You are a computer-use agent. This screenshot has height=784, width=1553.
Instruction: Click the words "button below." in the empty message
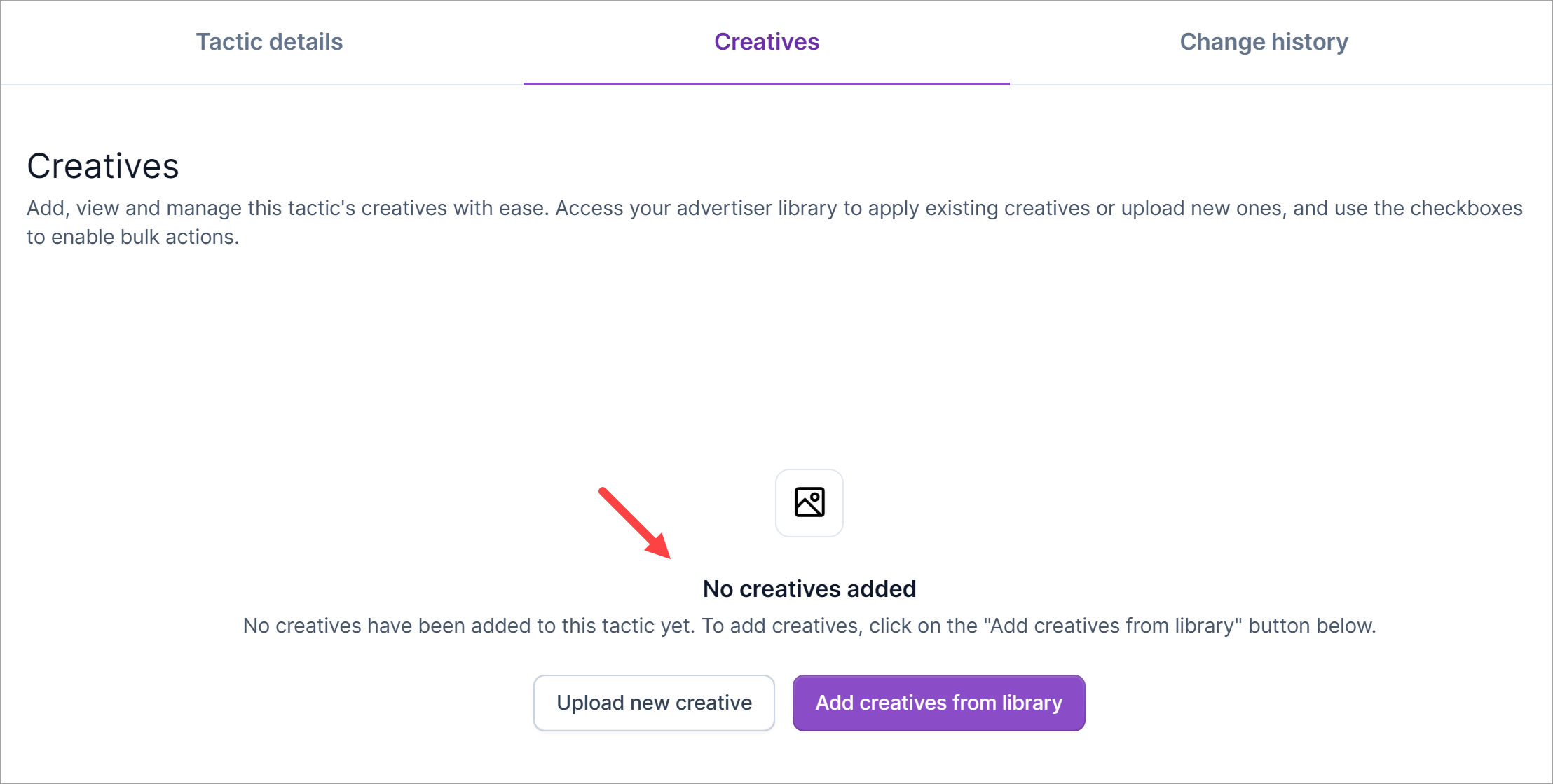1312,626
